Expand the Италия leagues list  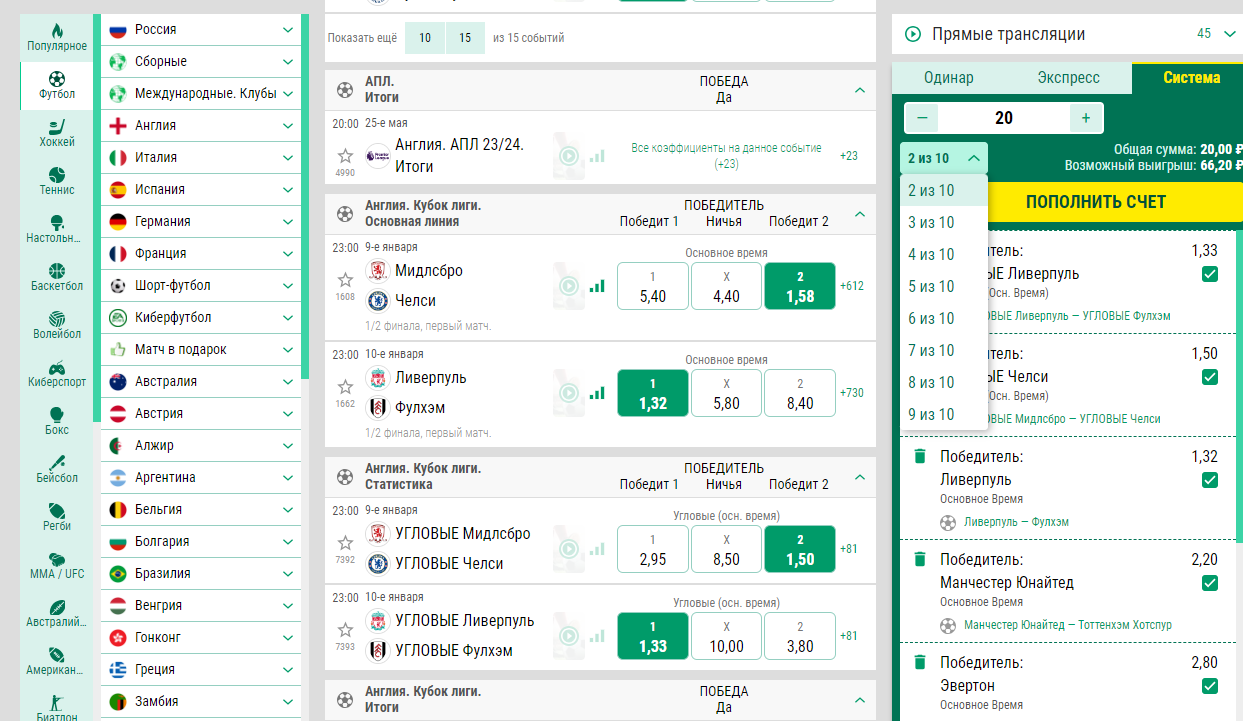point(201,158)
